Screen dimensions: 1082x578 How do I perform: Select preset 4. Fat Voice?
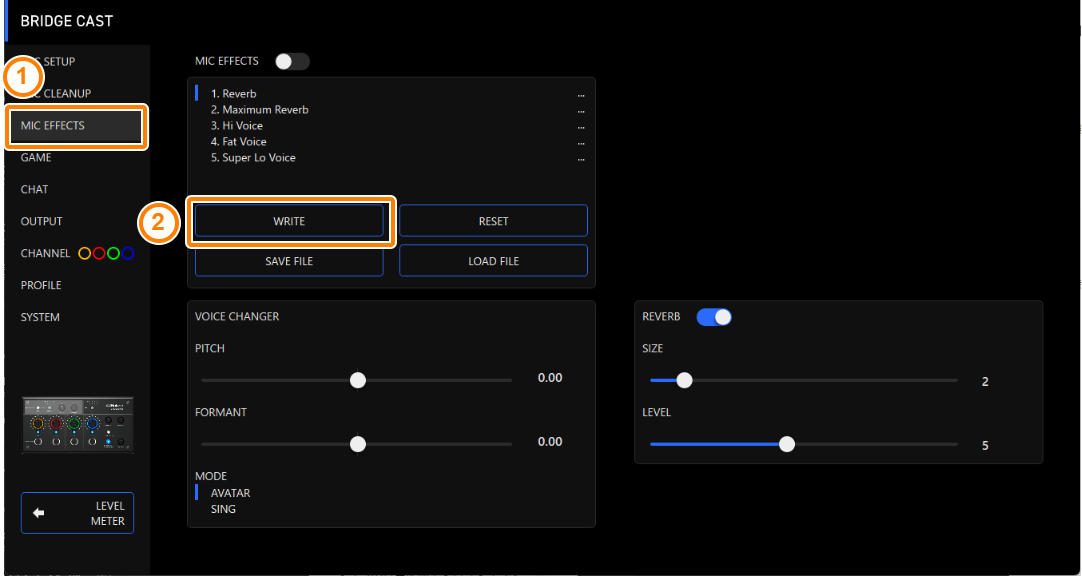coord(239,141)
